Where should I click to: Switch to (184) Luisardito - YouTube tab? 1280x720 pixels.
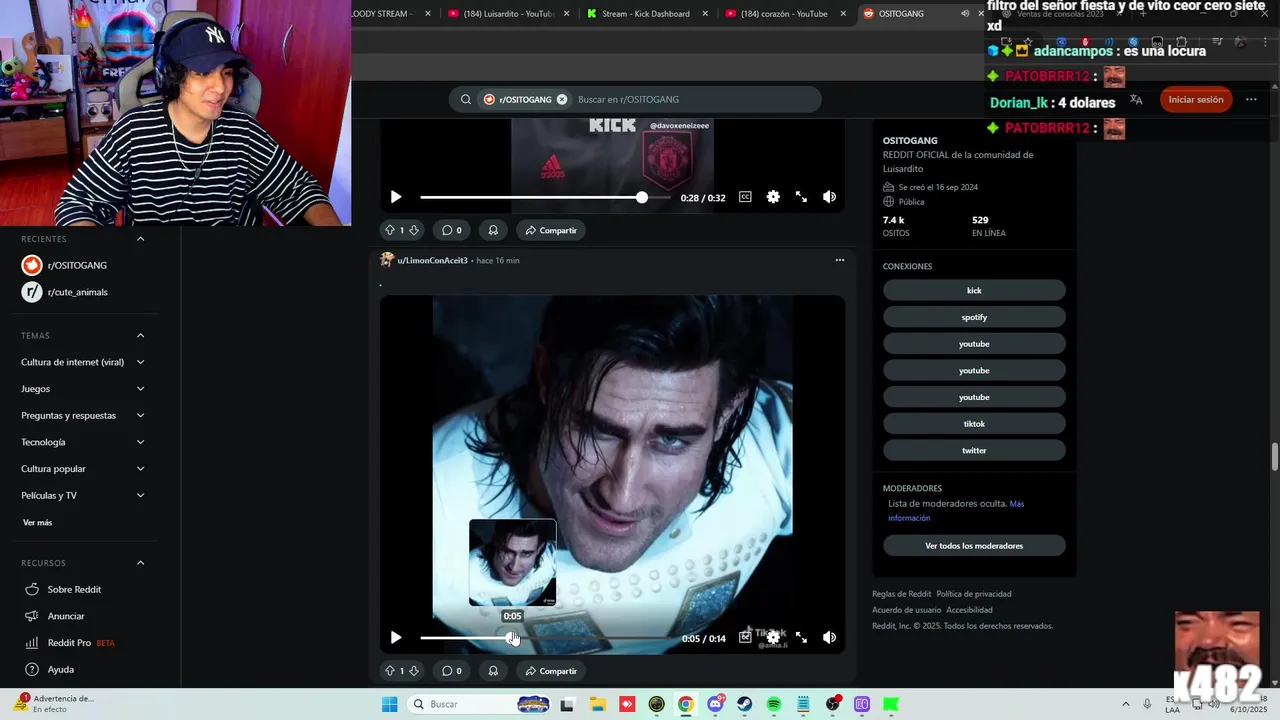[x=508, y=13]
